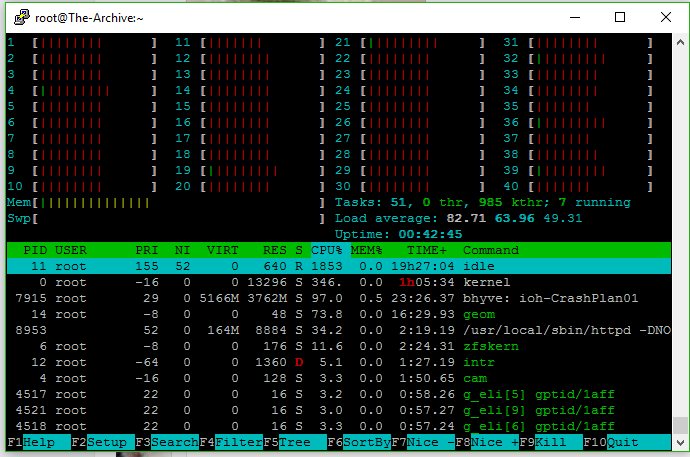Sort by the MEM% column header
The width and height of the screenshot is (690, 457).
point(367,250)
